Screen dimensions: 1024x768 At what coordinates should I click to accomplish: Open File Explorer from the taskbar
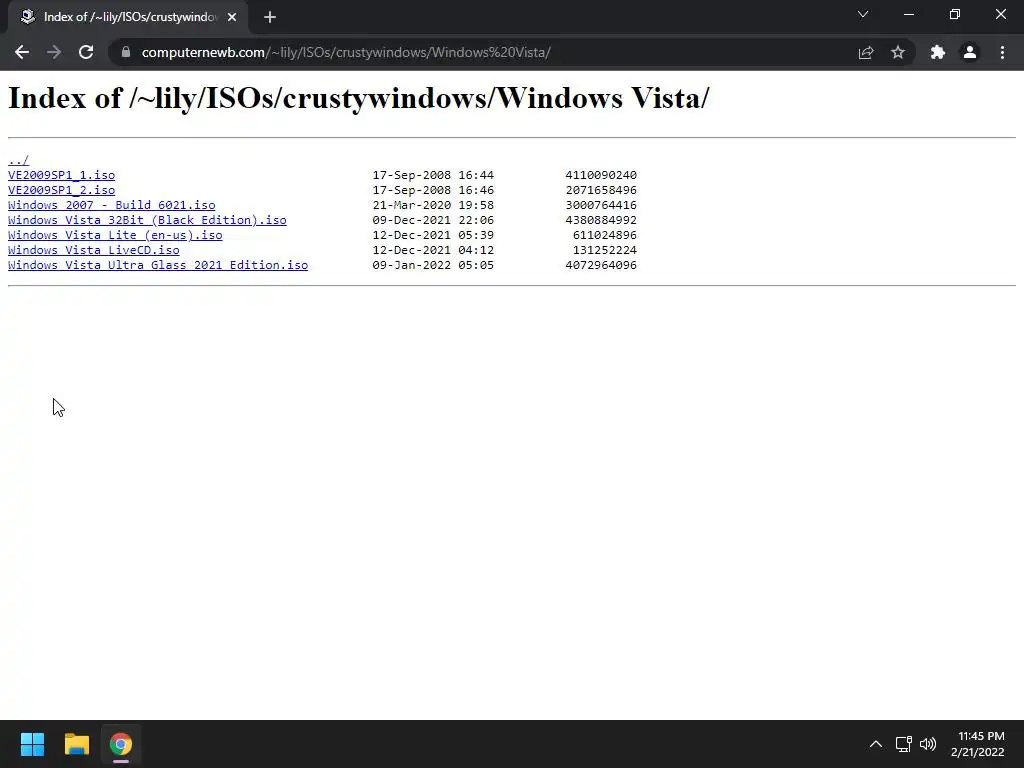[x=76, y=744]
